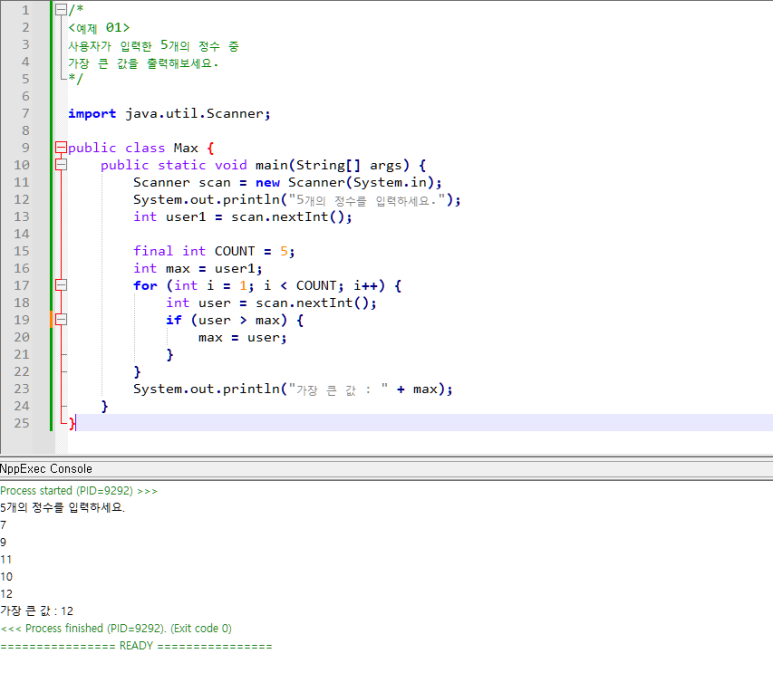Click the console input value 11
773x673 pixels.
pos(6,559)
